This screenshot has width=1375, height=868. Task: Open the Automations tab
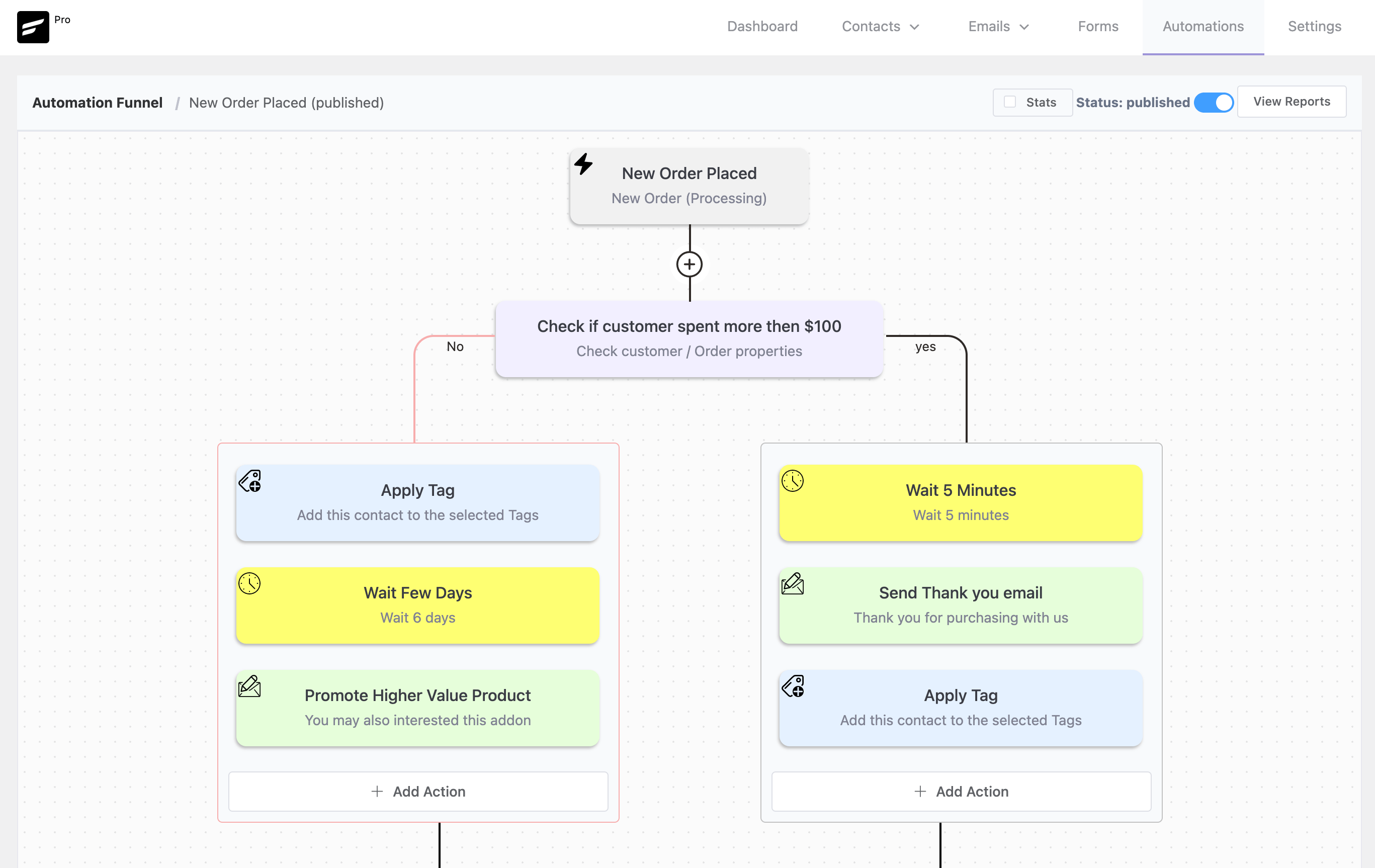(1202, 26)
